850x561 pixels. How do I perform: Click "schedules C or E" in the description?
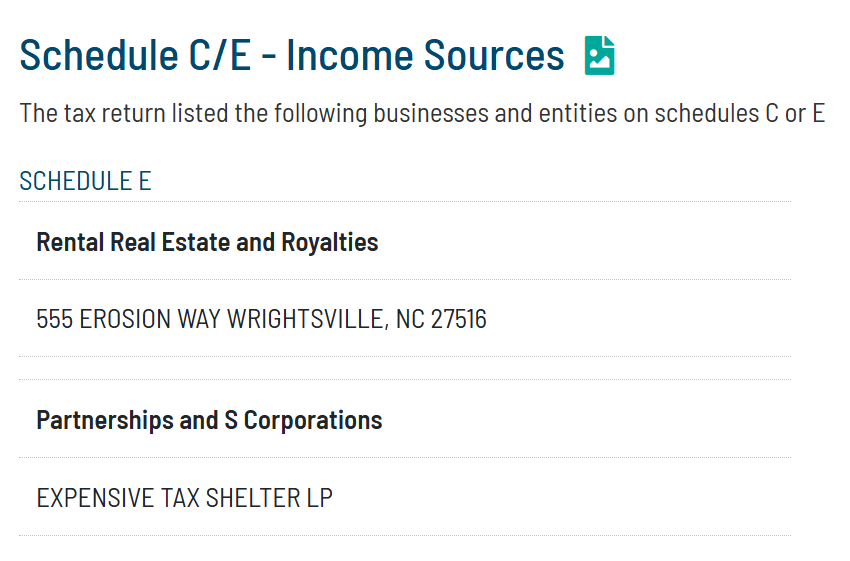(740, 113)
